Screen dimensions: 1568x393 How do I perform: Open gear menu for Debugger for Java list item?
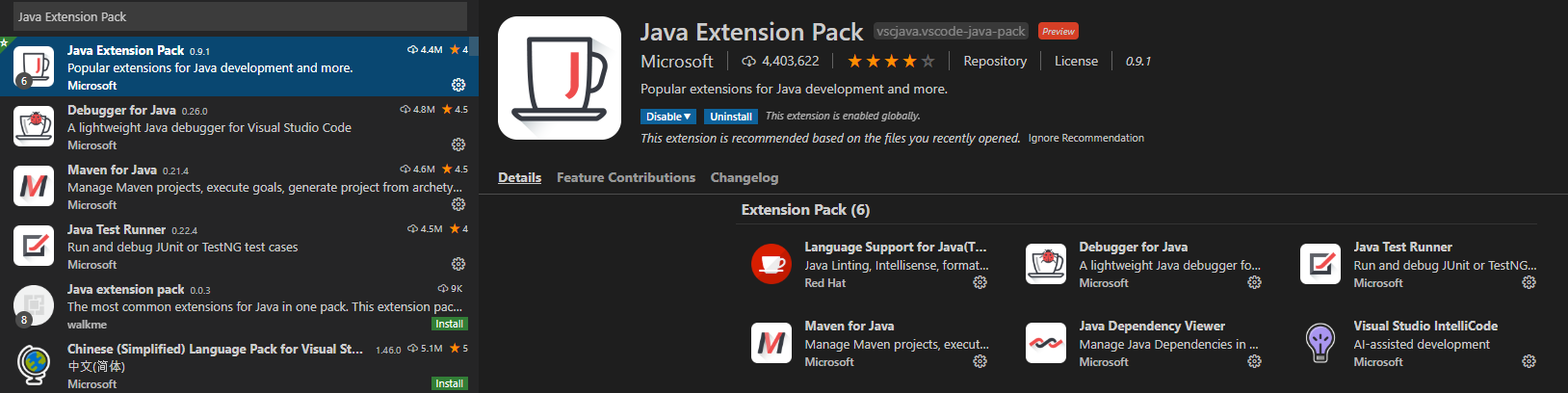point(458,144)
